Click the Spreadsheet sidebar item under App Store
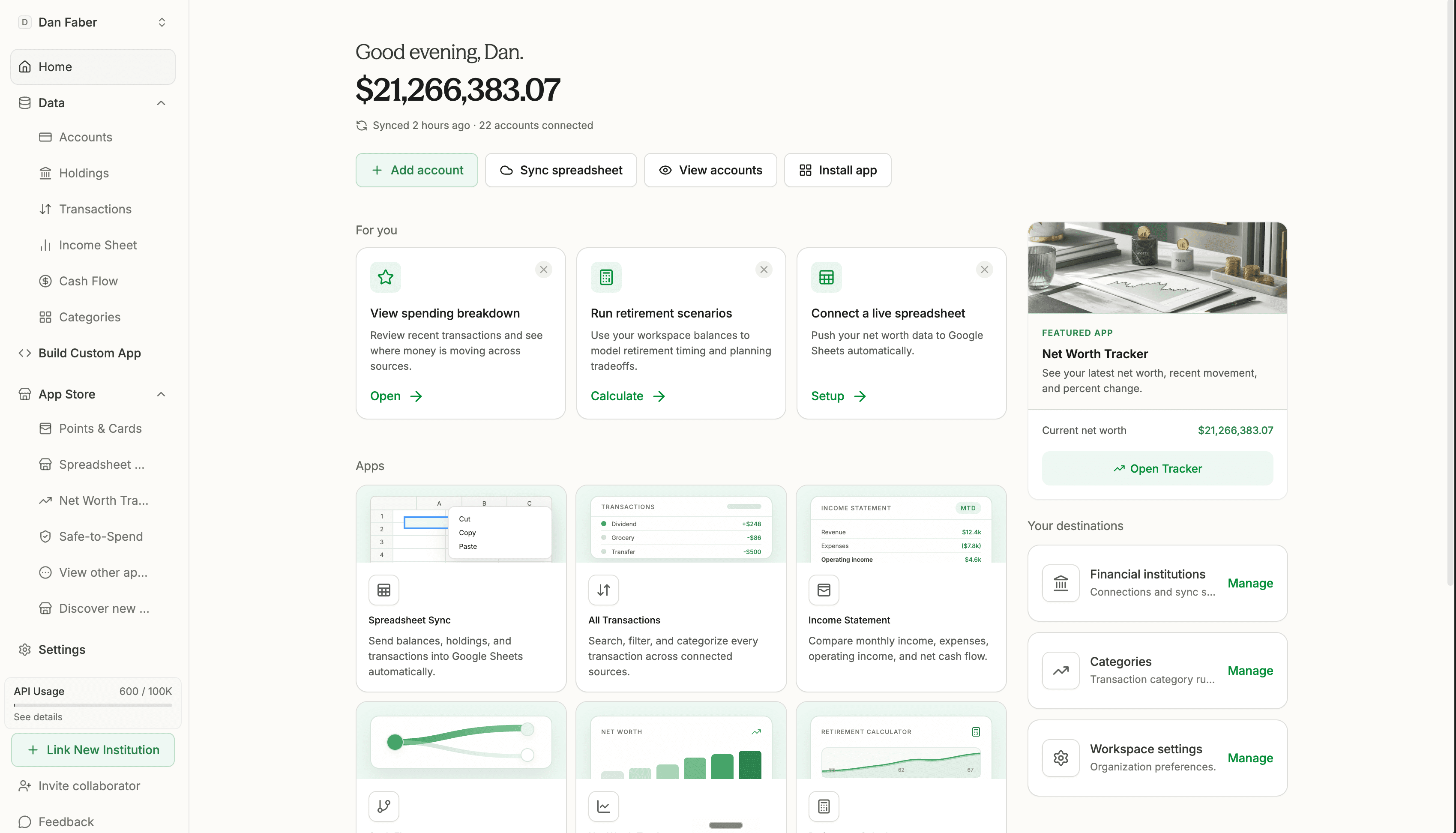The width and height of the screenshot is (1456, 833). (93, 465)
